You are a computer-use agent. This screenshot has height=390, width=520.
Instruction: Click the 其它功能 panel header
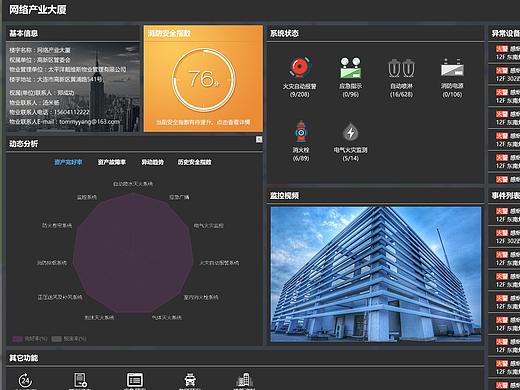point(24,358)
